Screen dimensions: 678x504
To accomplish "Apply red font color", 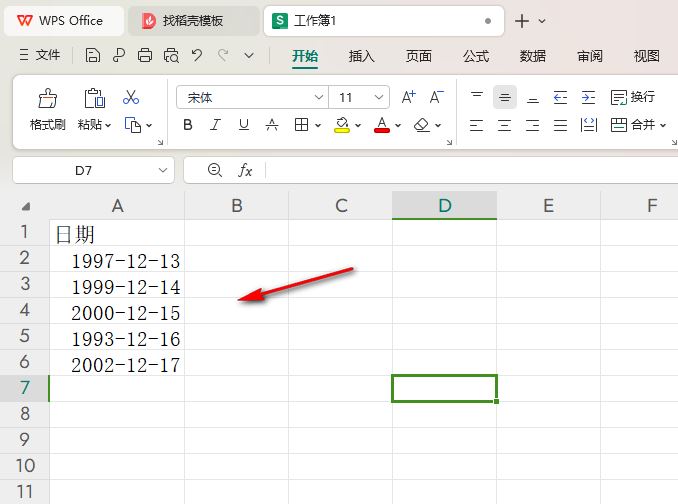I will [382, 125].
